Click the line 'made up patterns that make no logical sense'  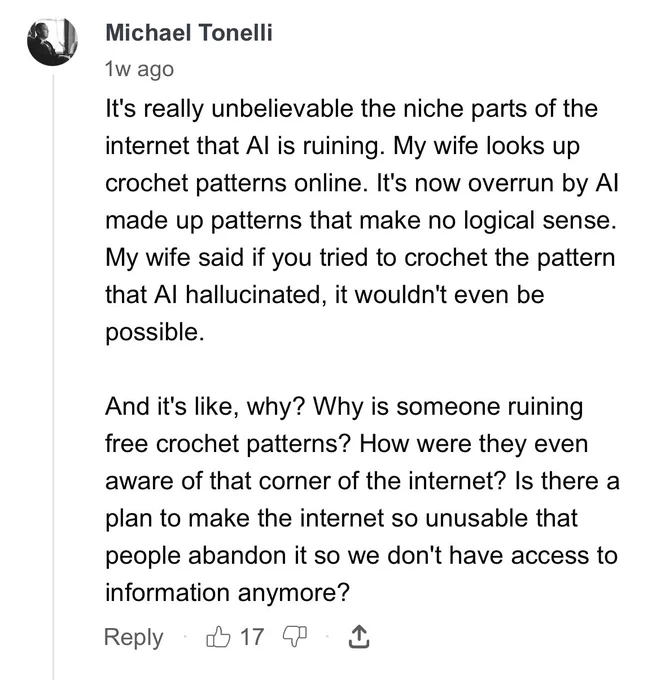tap(361, 221)
